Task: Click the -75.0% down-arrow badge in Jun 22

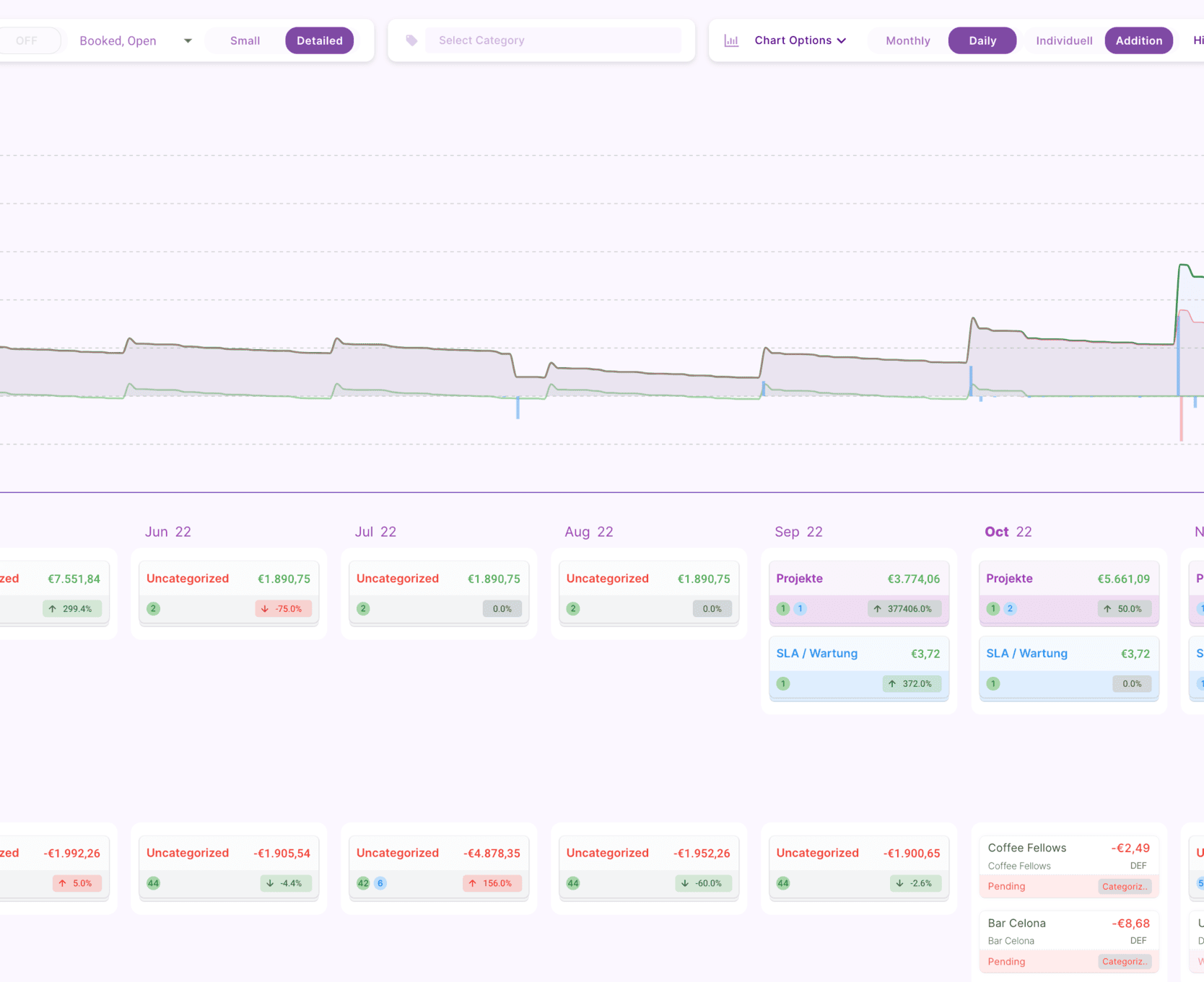Action: click(283, 609)
